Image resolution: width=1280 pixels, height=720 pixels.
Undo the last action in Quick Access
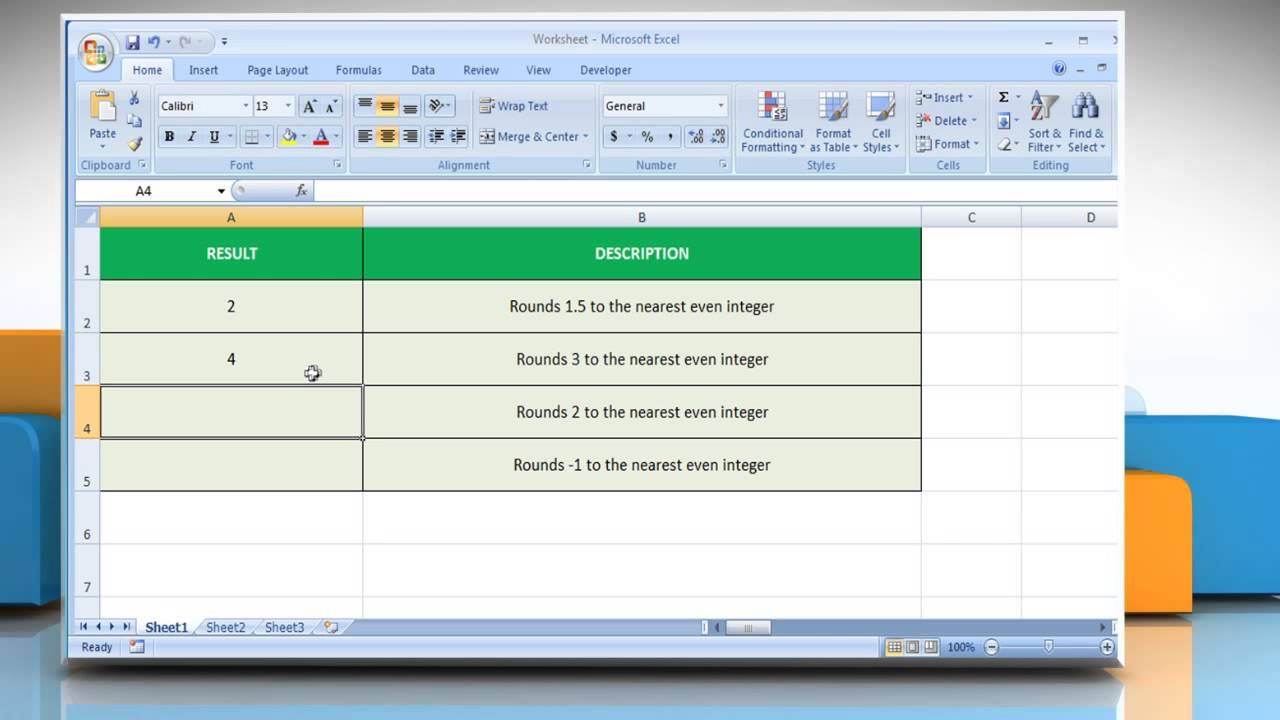(x=154, y=42)
